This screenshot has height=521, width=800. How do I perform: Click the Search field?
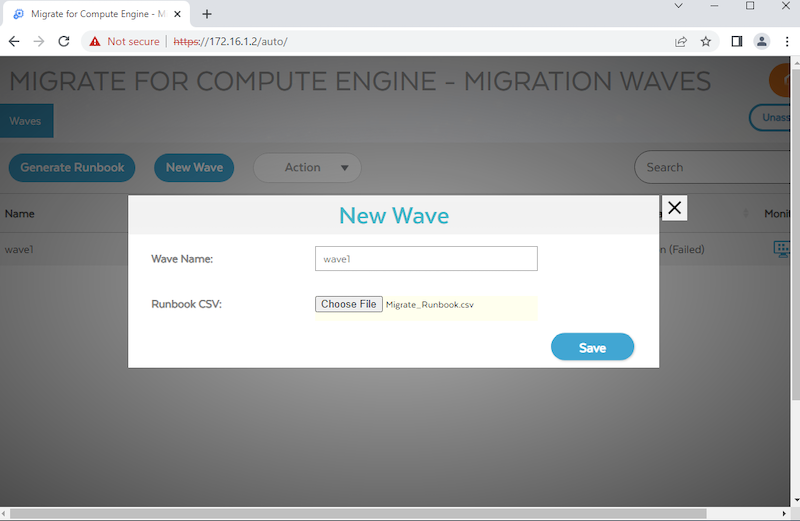[712, 167]
